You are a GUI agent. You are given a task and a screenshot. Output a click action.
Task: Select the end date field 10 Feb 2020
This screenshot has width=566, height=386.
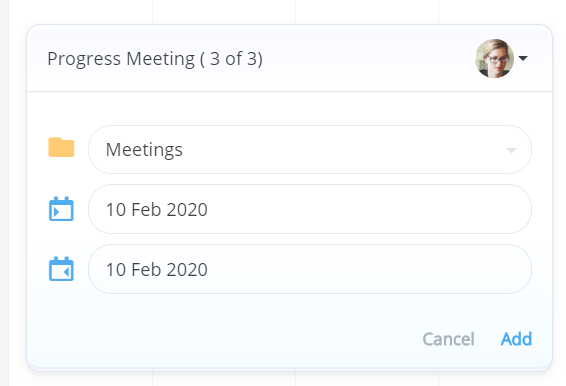click(310, 269)
